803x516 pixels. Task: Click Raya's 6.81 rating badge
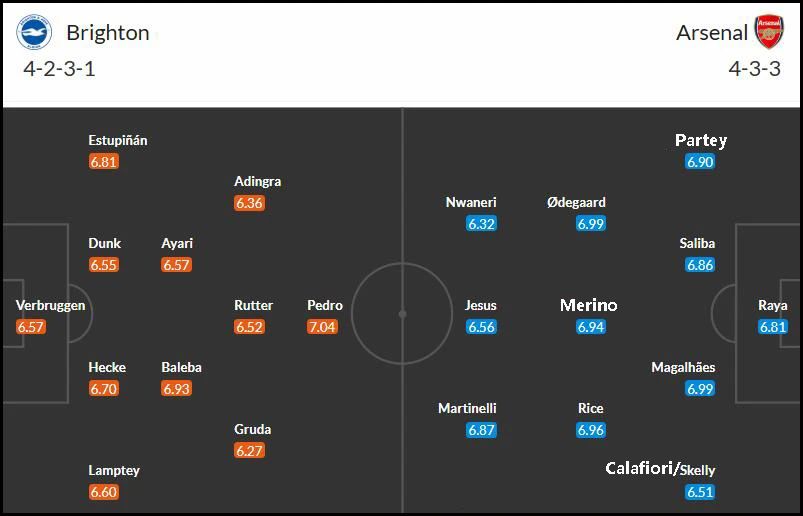pos(773,327)
